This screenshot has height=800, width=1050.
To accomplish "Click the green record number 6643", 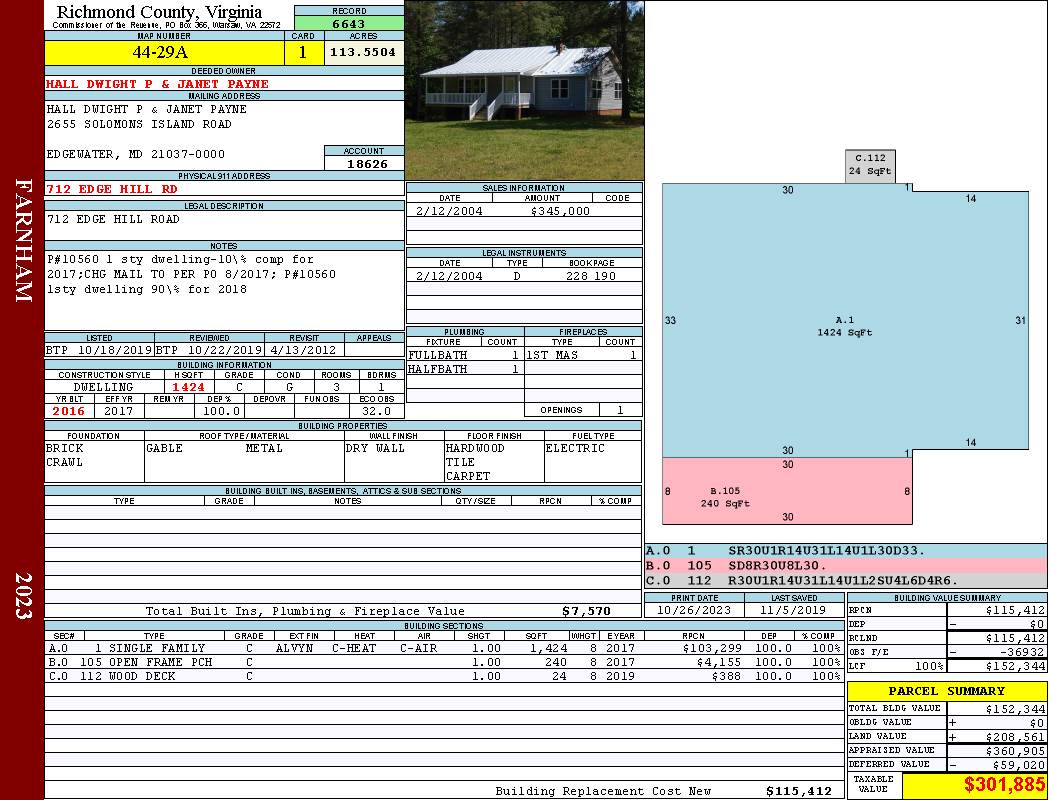I will 349,24.
